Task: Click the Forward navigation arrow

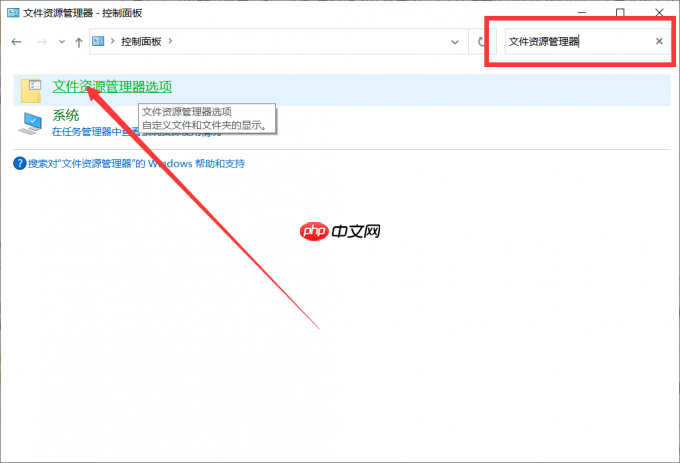Action: pyautogui.click(x=42, y=42)
